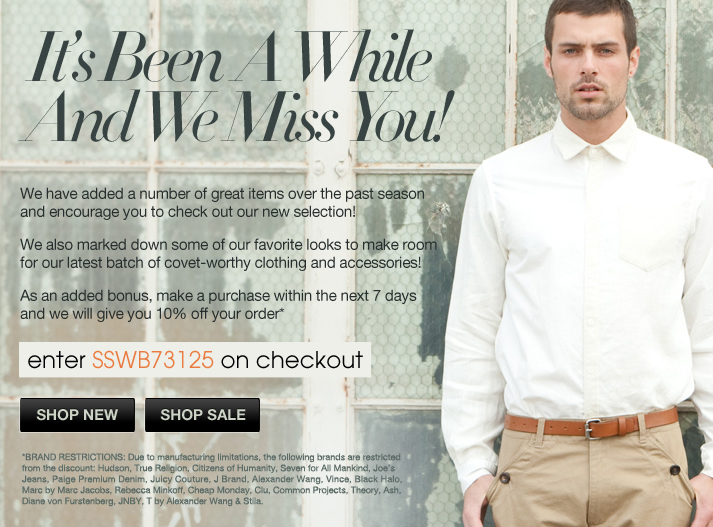The image size is (713, 527).
Task: Click the white shirt's chest pocket
Action: pos(653,236)
